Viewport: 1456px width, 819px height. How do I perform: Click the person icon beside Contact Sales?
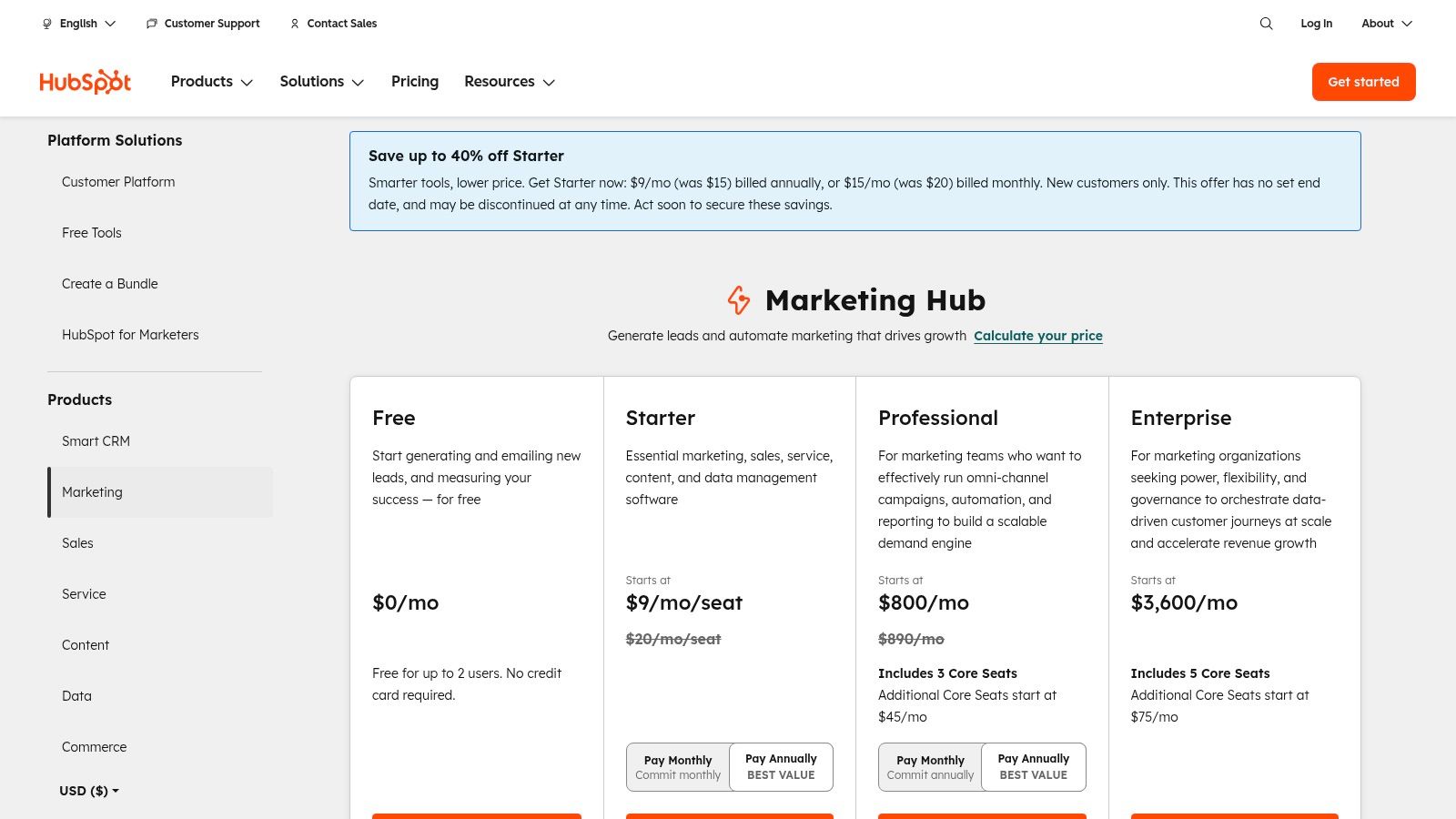(294, 24)
